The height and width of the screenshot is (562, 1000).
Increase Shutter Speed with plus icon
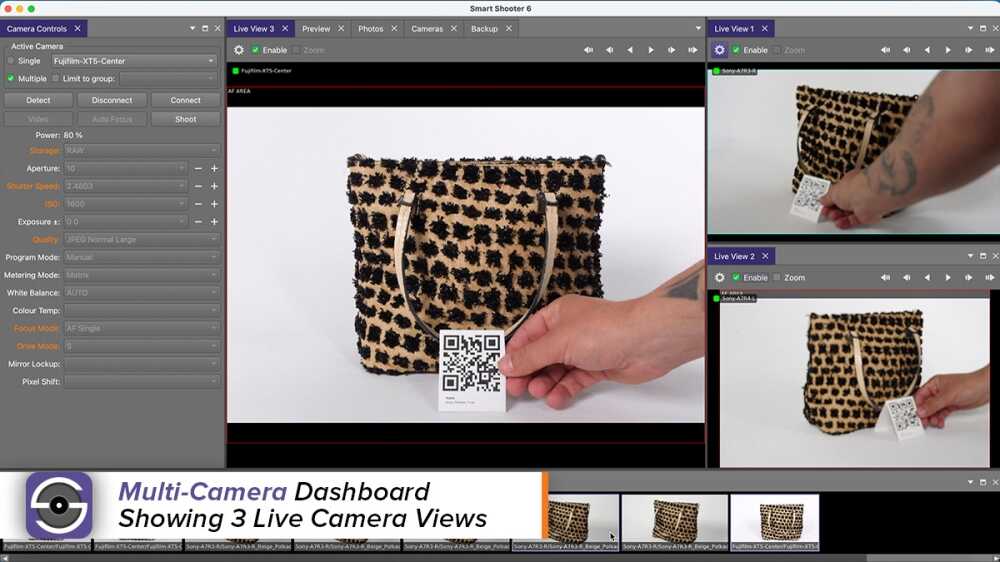click(214, 186)
